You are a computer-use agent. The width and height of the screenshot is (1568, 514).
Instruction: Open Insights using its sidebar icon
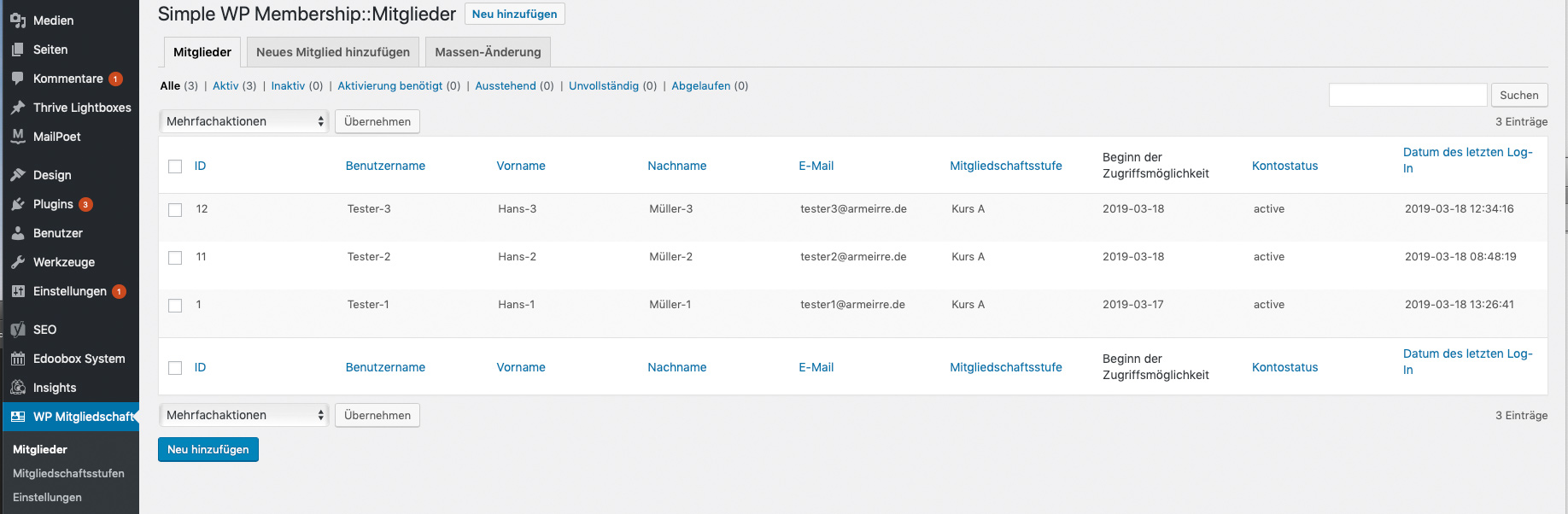point(18,388)
